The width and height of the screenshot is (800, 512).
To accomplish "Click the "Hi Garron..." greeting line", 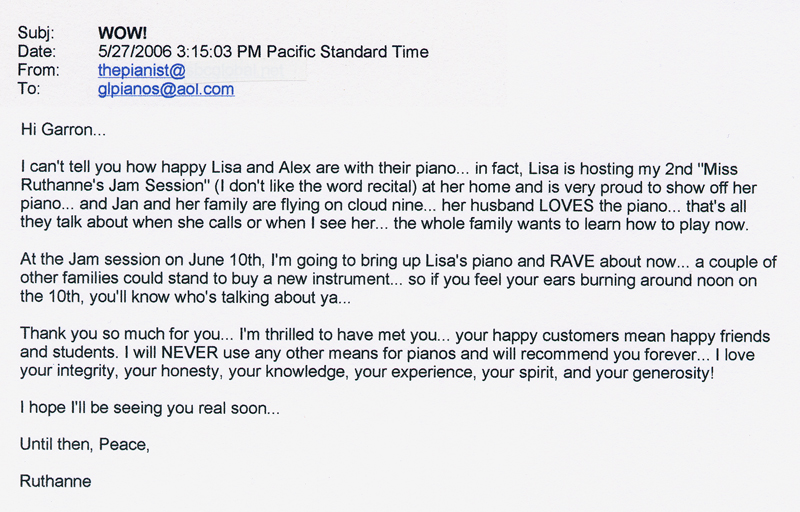I will [64, 129].
